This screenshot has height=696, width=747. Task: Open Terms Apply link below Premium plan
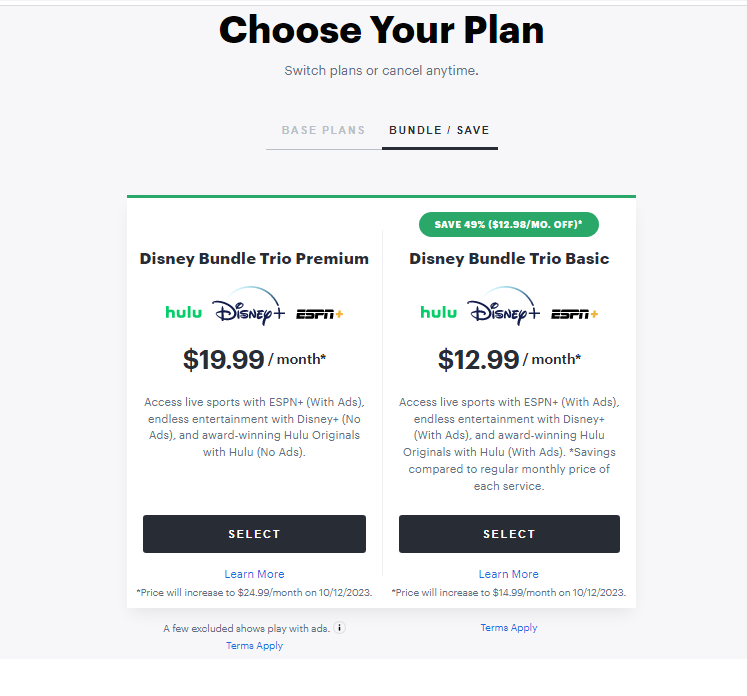click(254, 646)
